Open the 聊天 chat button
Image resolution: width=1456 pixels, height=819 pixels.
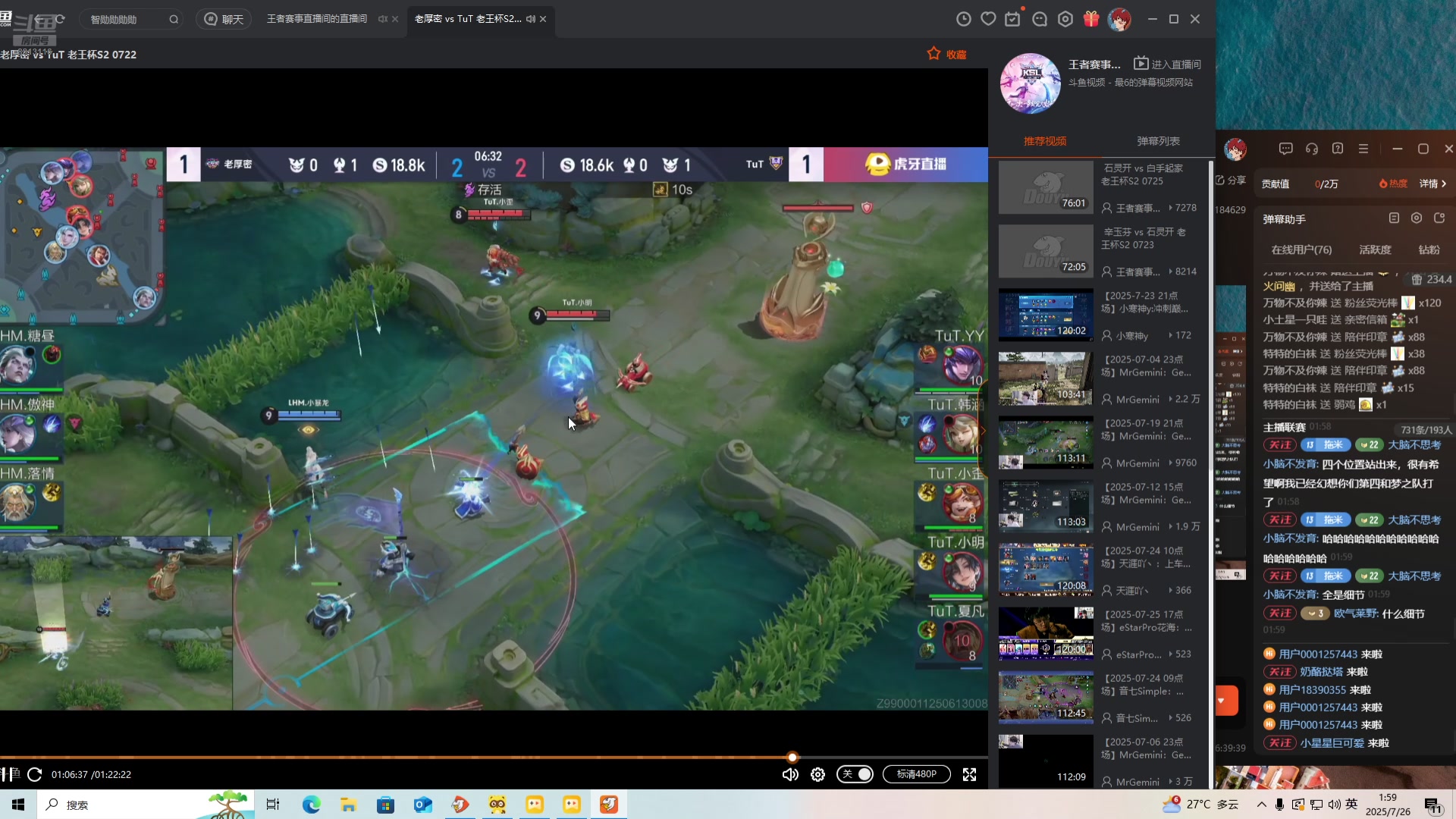pos(224,19)
